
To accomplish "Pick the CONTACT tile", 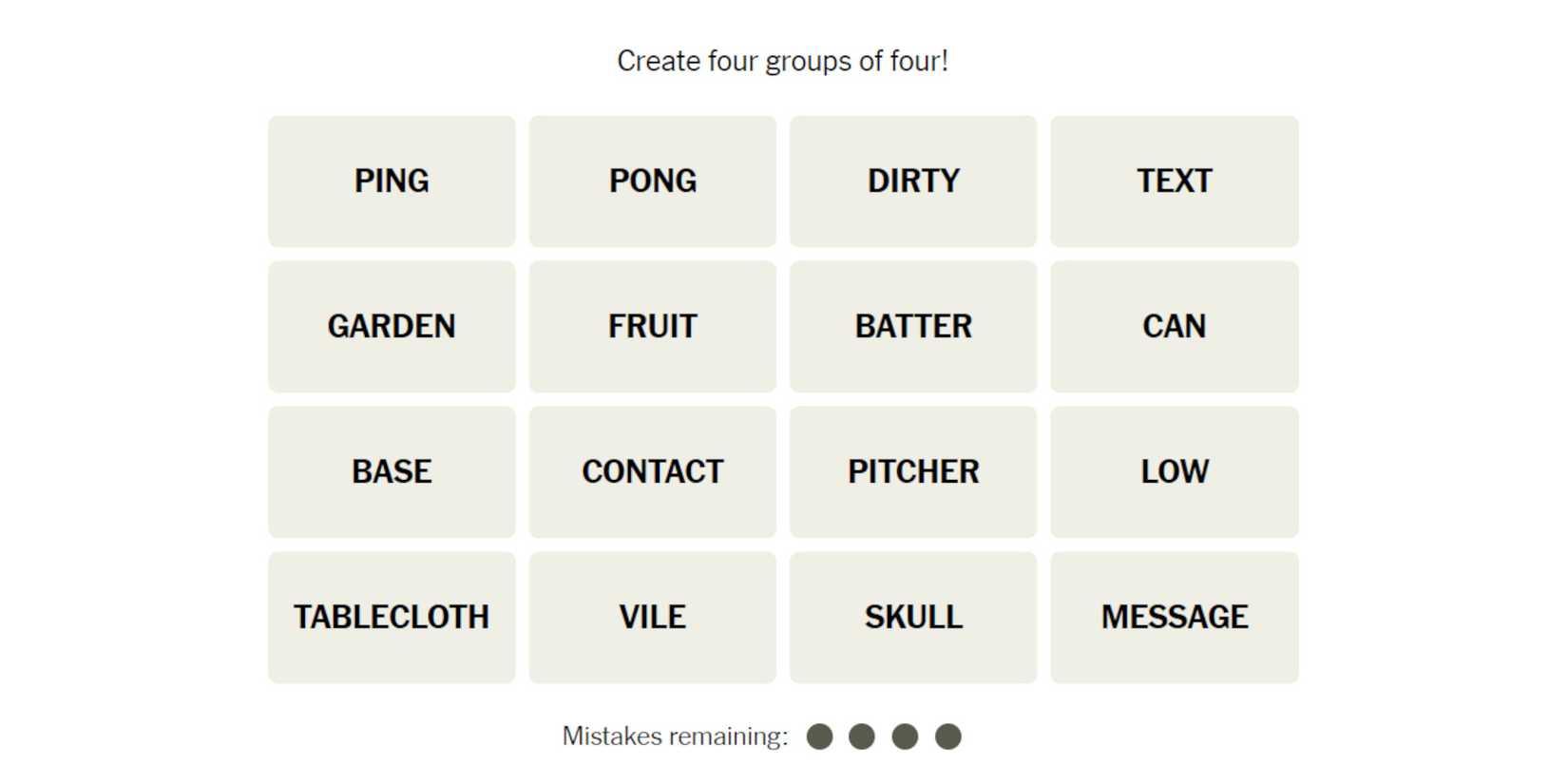I will click(652, 471).
